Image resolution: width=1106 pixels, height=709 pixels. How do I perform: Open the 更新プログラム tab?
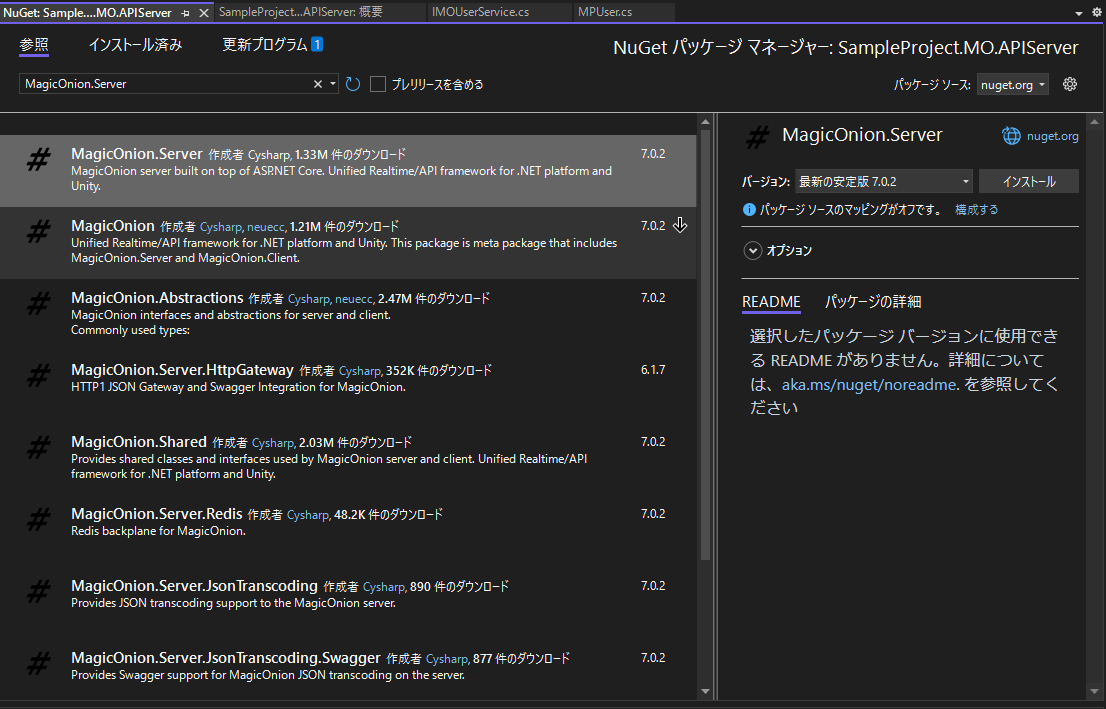point(265,44)
